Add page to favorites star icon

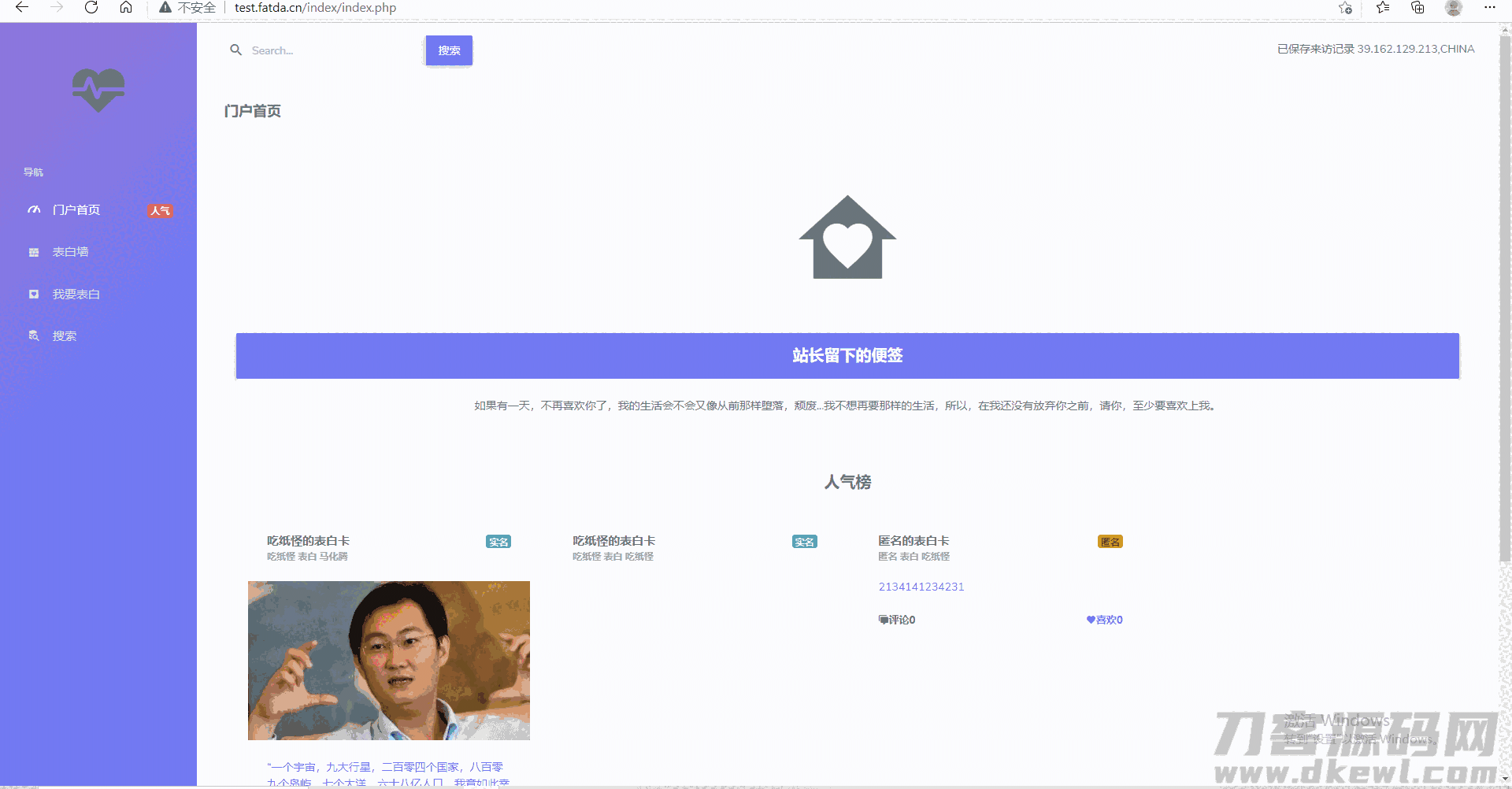pyautogui.click(x=1345, y=8)
